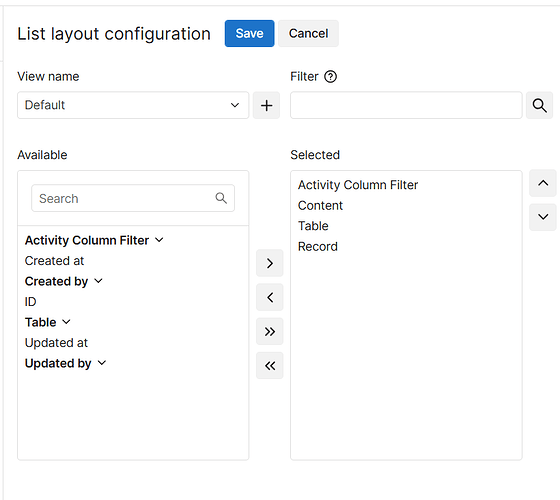
Task: Select Record in the Selected list
Action: click(x=318, y=246)
